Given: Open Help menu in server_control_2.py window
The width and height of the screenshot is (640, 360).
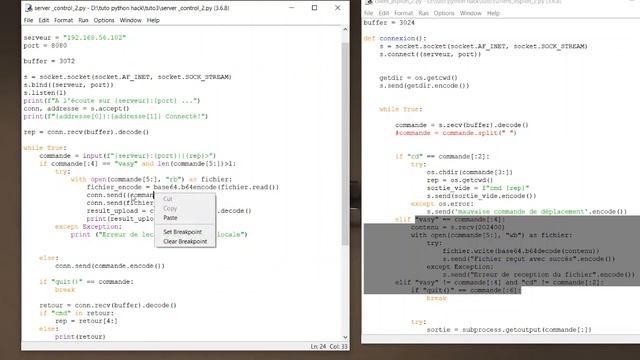Looking at the screenshot, I should pos(153,20).
